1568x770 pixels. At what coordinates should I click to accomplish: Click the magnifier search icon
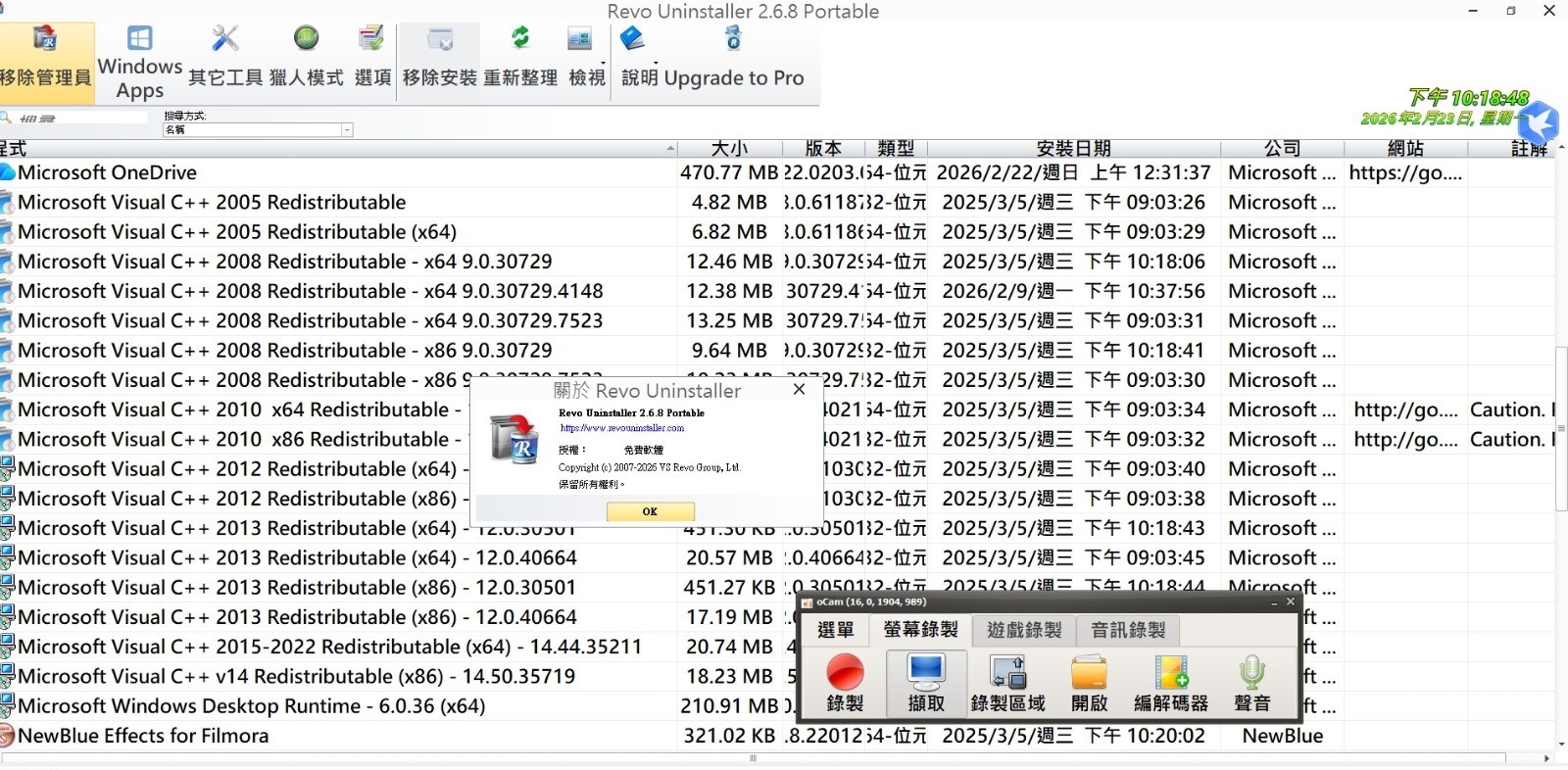point(6,118)
